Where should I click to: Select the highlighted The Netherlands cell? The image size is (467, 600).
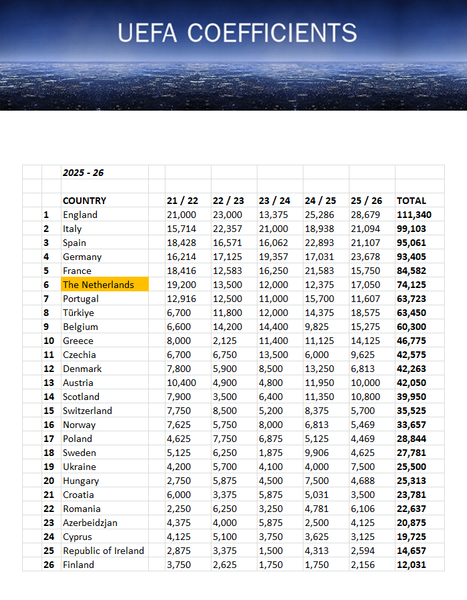coord(105,284)
